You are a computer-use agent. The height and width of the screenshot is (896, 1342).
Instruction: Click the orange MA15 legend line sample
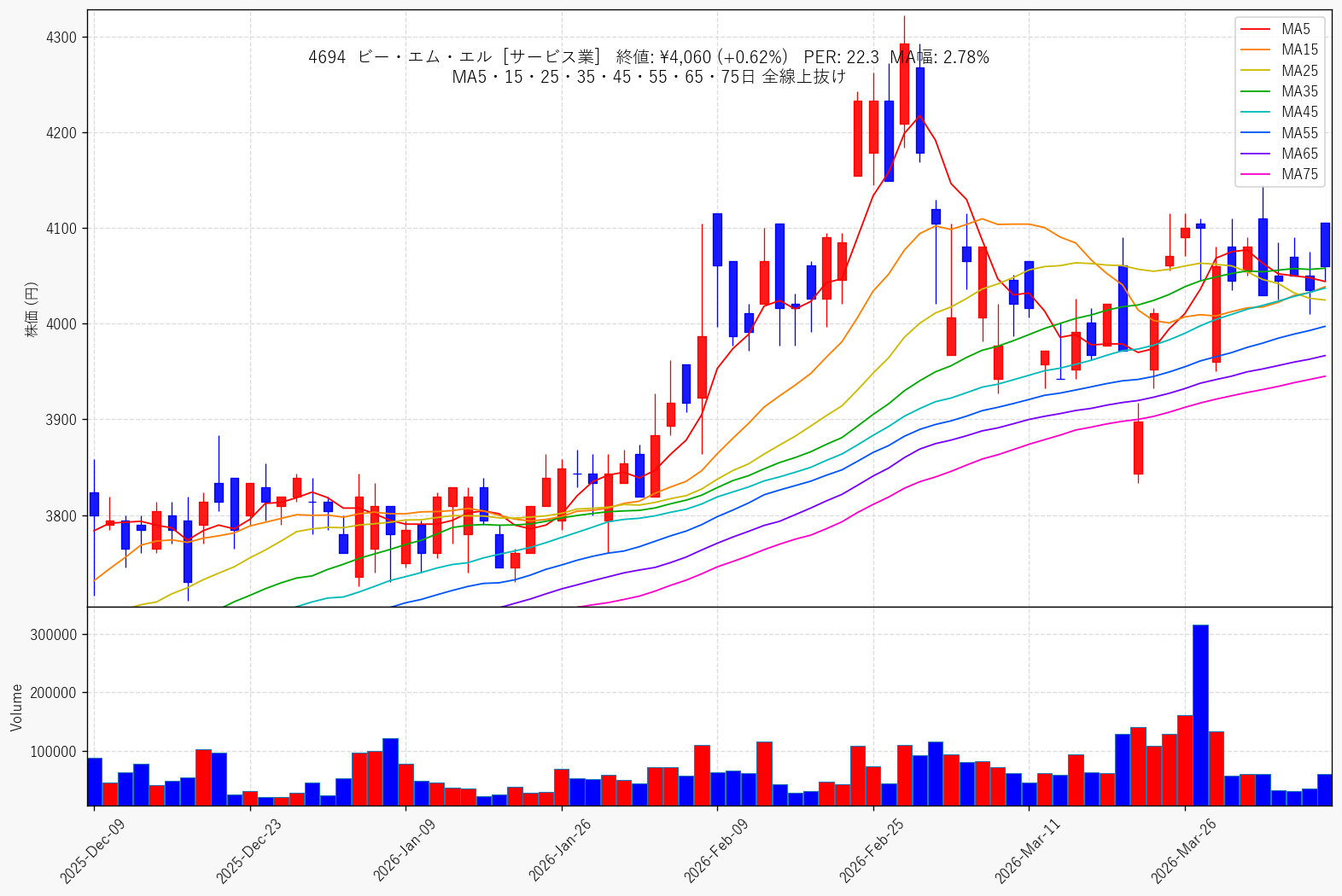coord(1255,50)
